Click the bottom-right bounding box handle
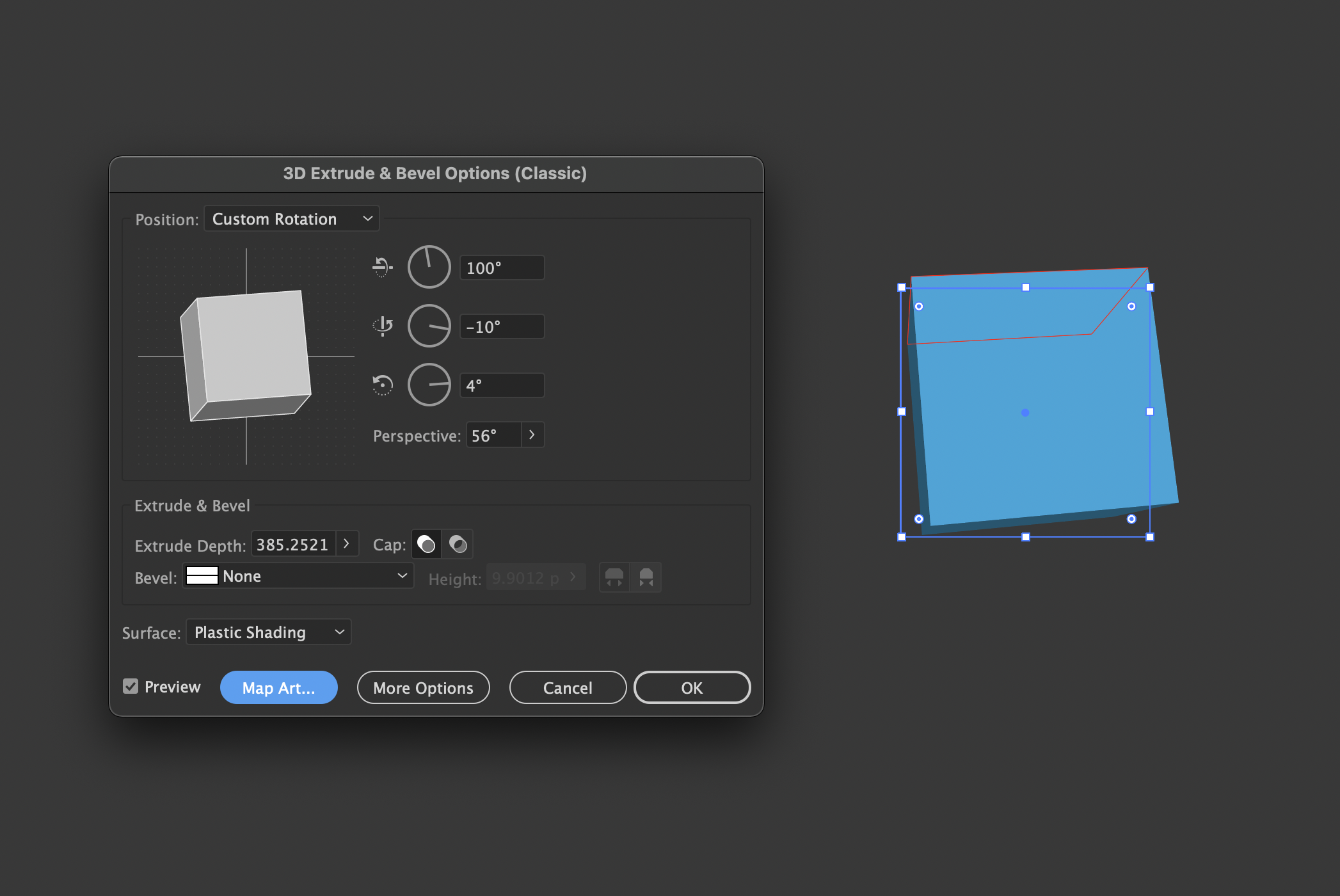This screenshot has height=896, width=1340. coord(1150,537)
